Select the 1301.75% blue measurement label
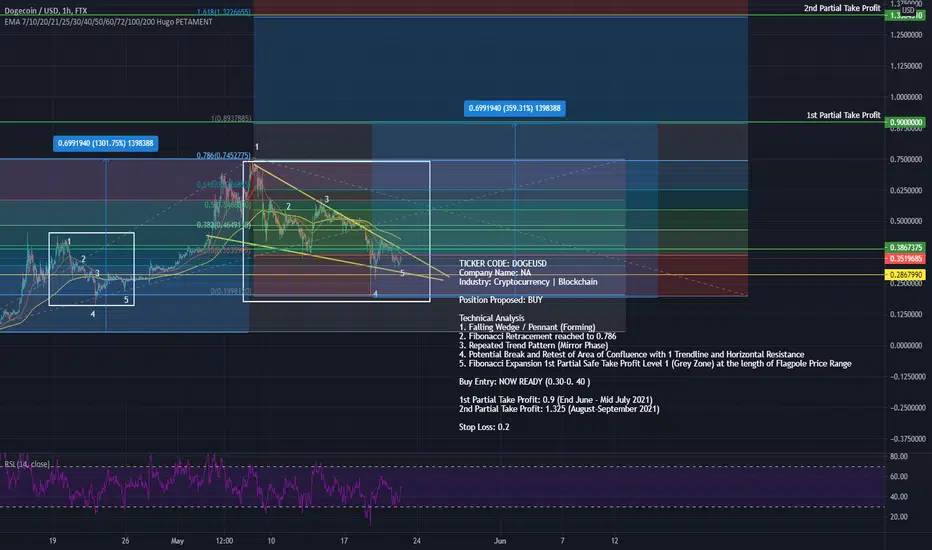 pyautogui.click(x=105, y=143)
